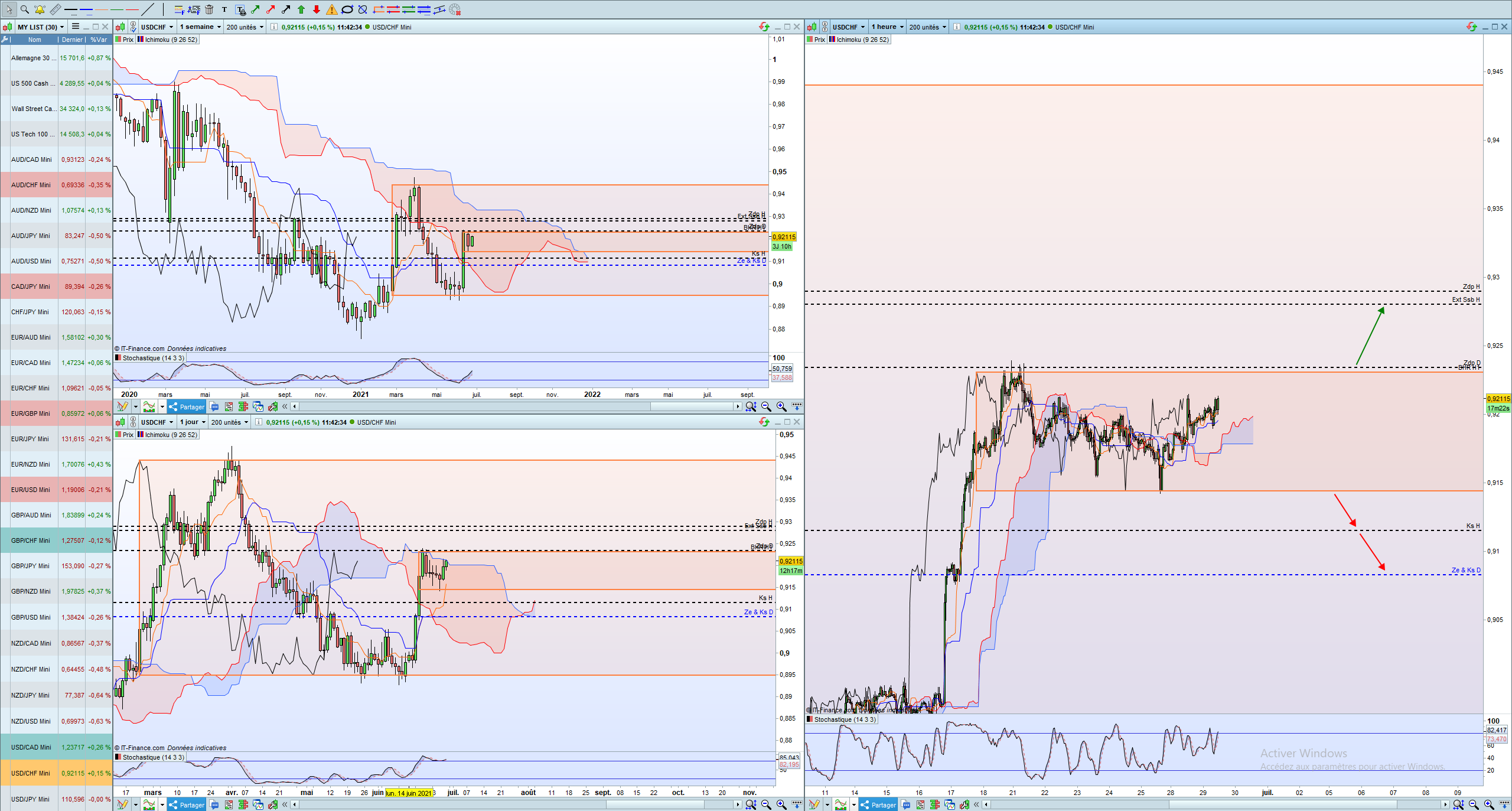This screenshot has height=811, width=1512.
Task: Select the ruler measurement tool
Action: (x=55, y=9)
